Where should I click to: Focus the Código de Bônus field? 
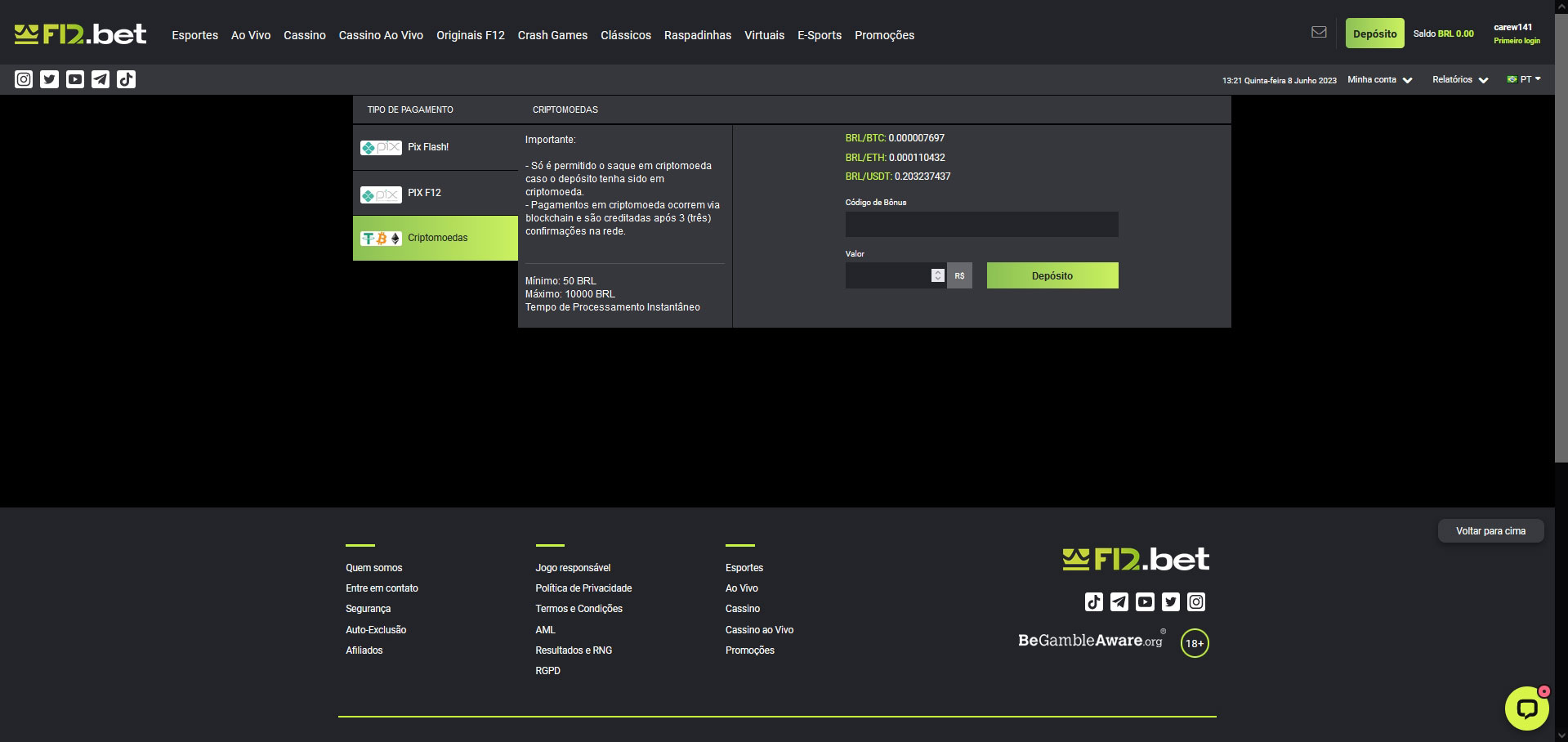(981, 225)
